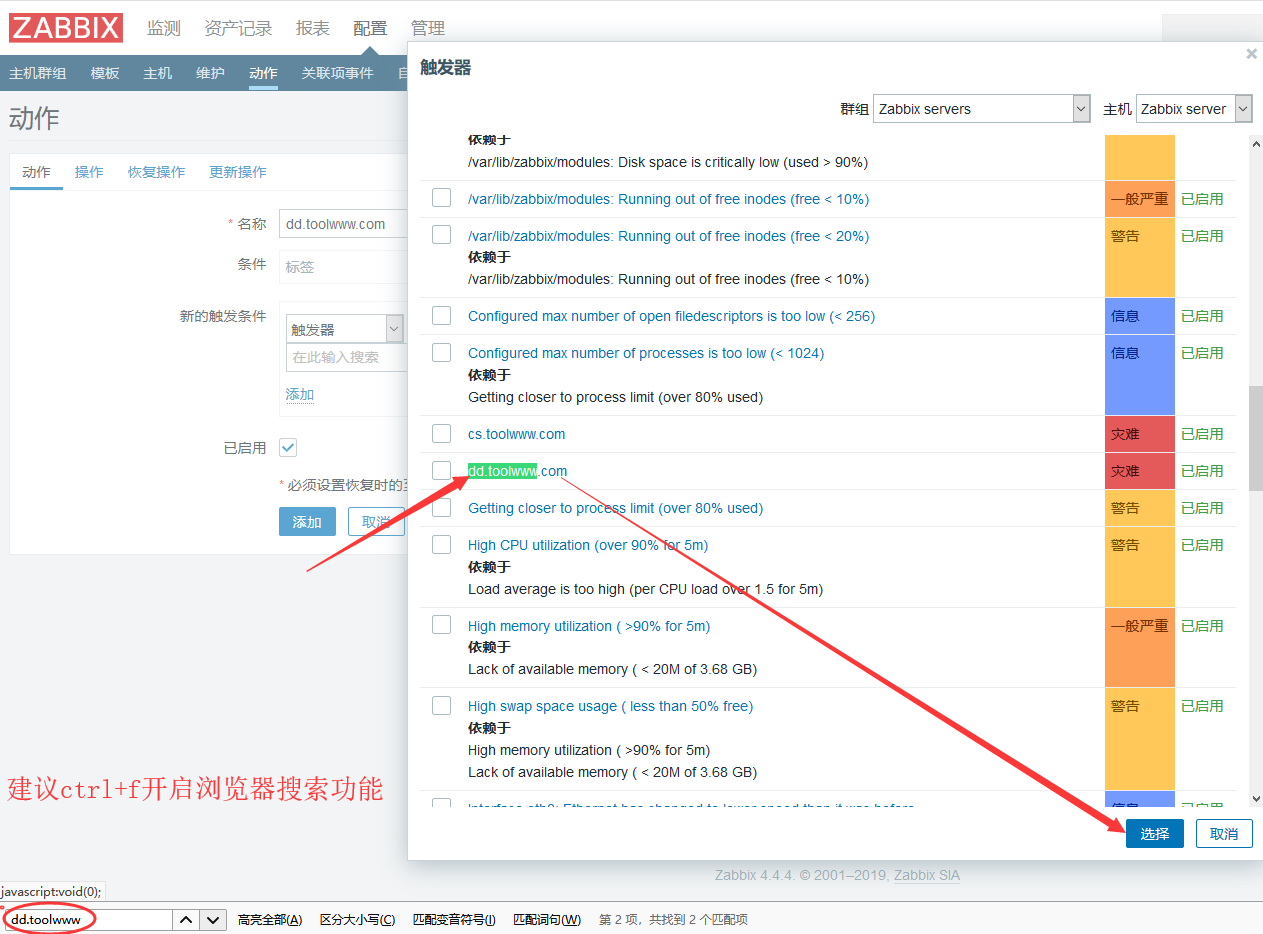Switch to the 动作 form tab

(x=36, y=172)
